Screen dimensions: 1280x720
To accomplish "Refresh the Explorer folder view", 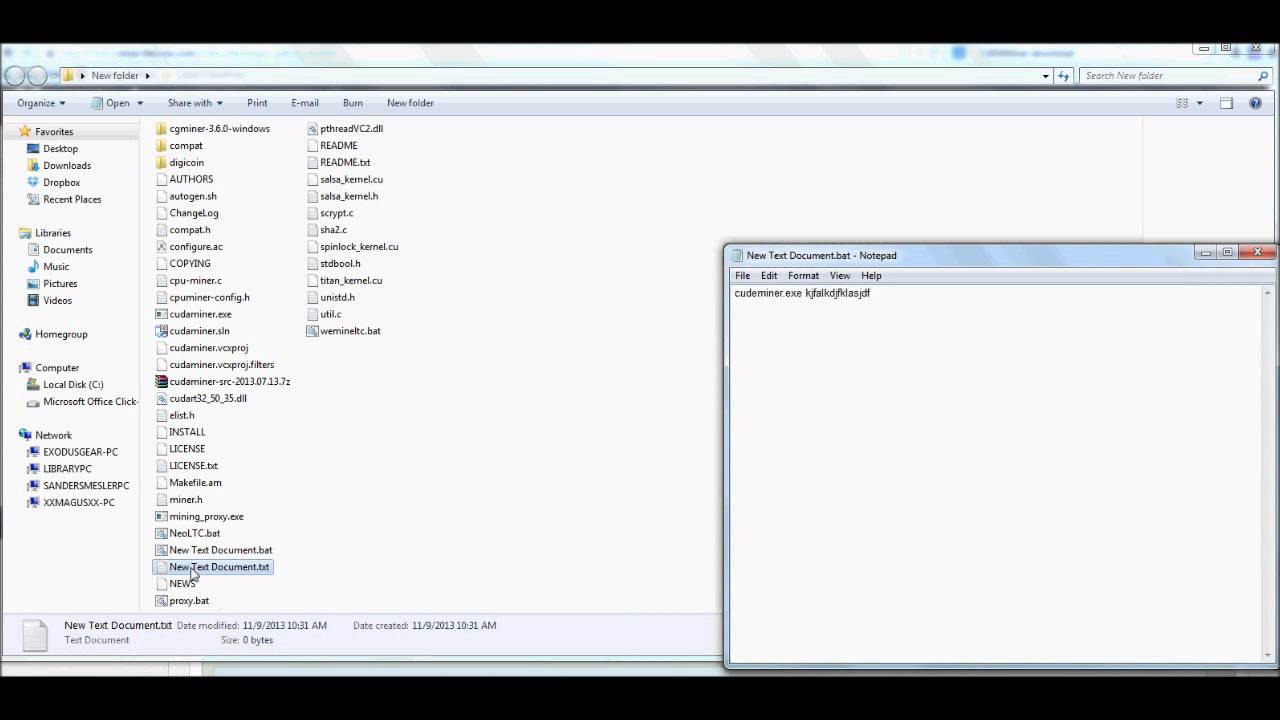I will click(x=1064, y=76).
